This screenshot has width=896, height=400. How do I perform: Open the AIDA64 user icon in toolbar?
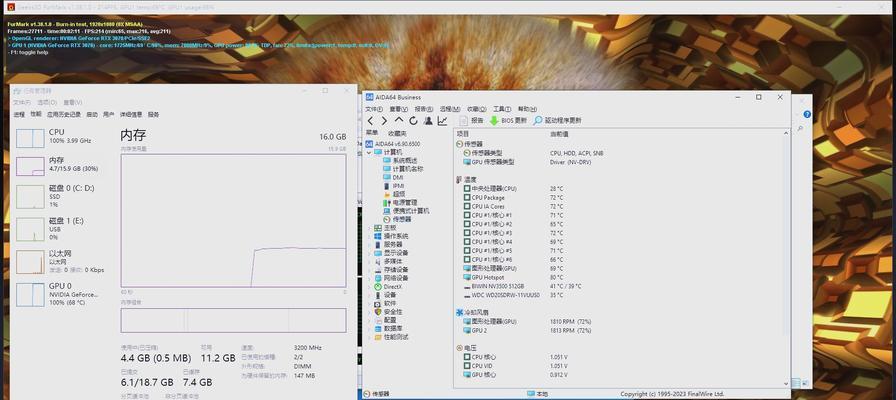pos(427,121)
